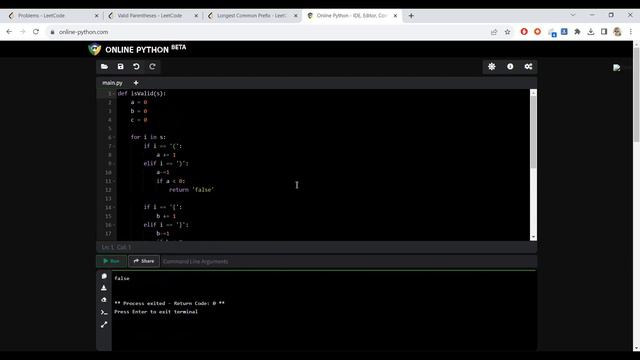Click the 'Process exited - Return Code: 0' text
The image size is (640, 360).
[169, 303]
